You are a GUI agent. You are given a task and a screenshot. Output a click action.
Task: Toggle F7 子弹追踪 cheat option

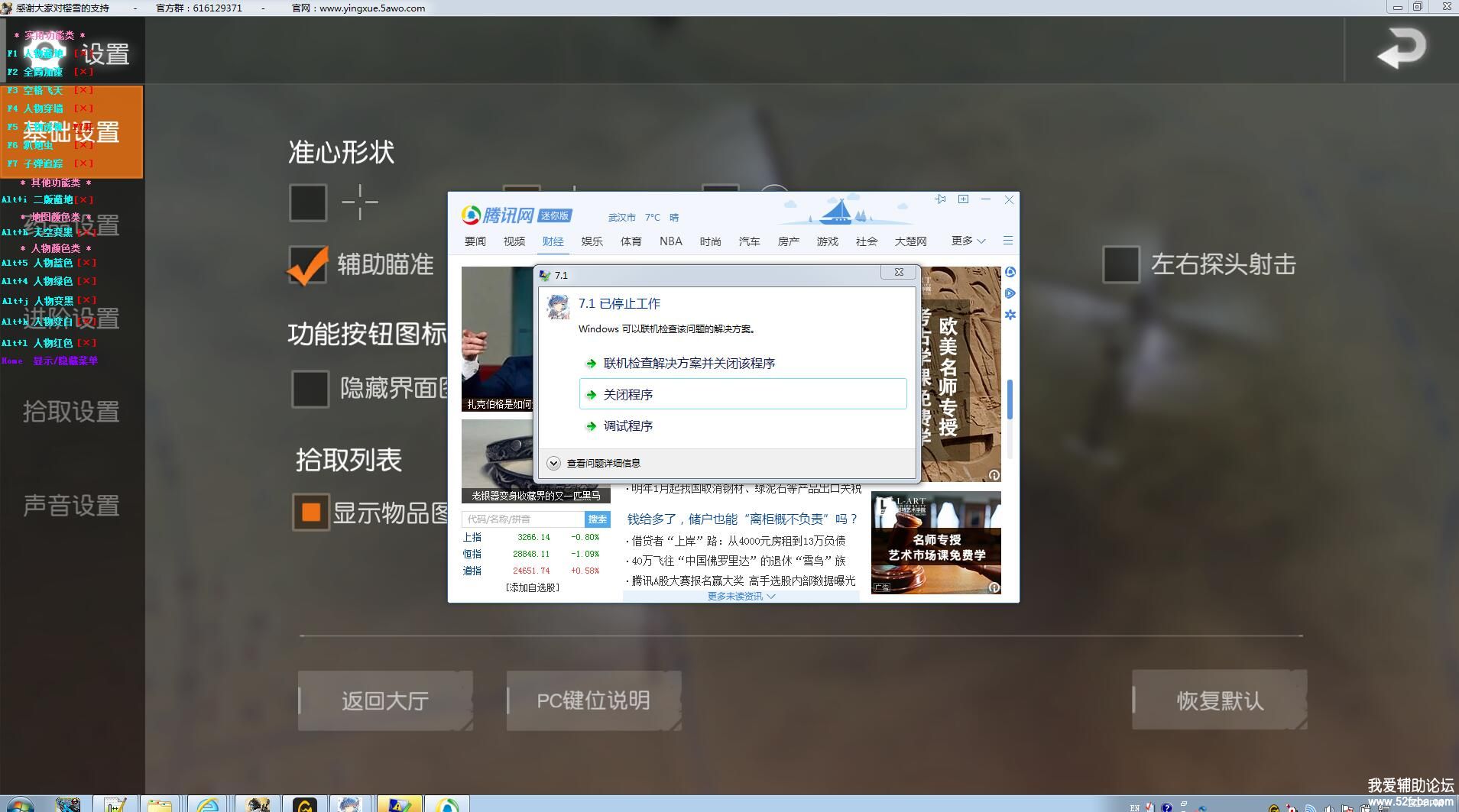pyautogui.click(x=50, y=163)
